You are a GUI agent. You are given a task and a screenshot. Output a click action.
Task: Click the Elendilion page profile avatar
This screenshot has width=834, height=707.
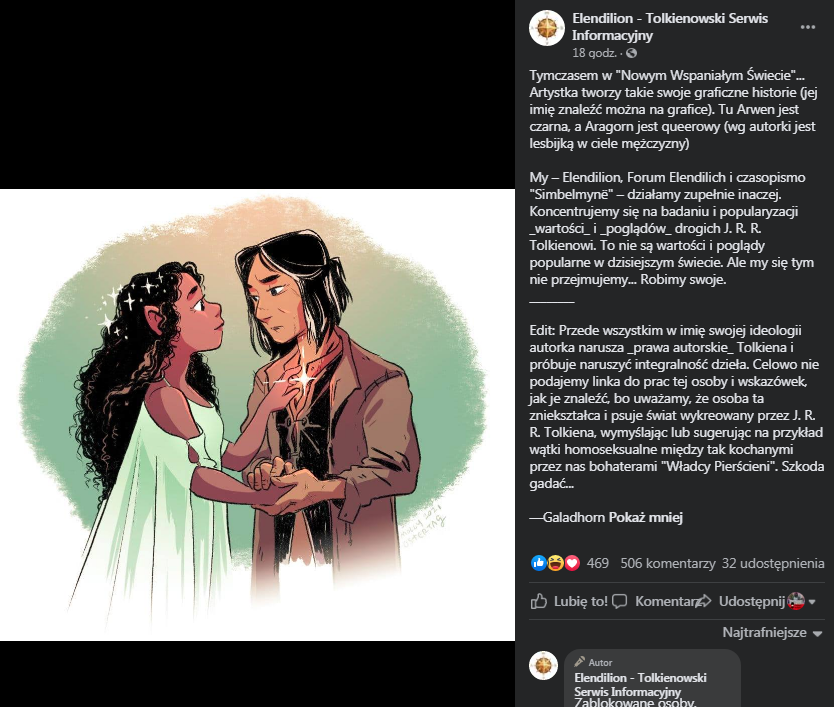click(x=547, y=28)
